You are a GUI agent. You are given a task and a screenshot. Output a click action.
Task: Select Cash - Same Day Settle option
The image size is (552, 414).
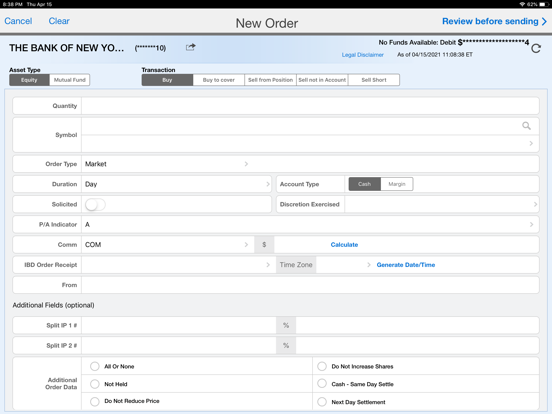322,383
